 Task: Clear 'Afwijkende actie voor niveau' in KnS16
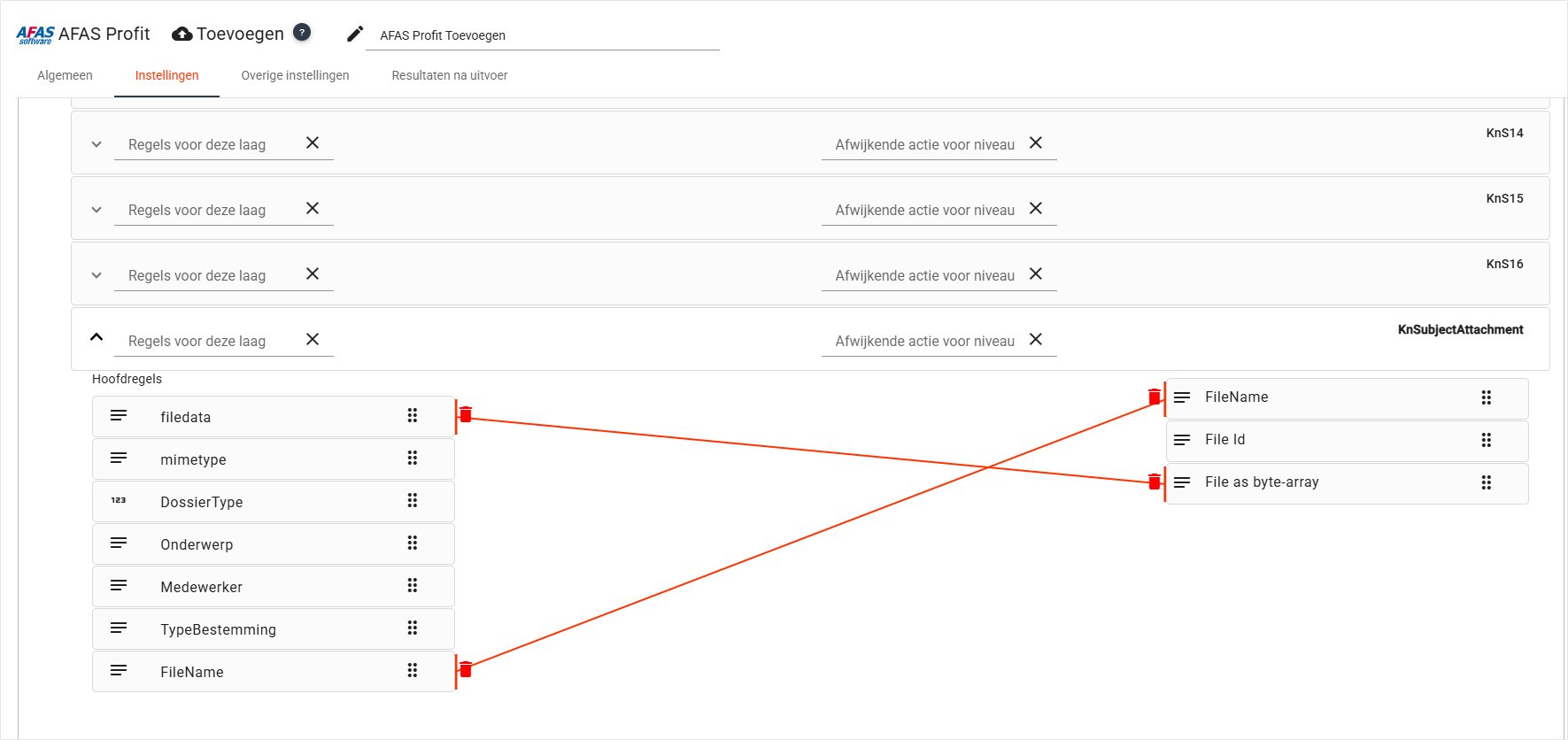click(x=1036, y=274)
